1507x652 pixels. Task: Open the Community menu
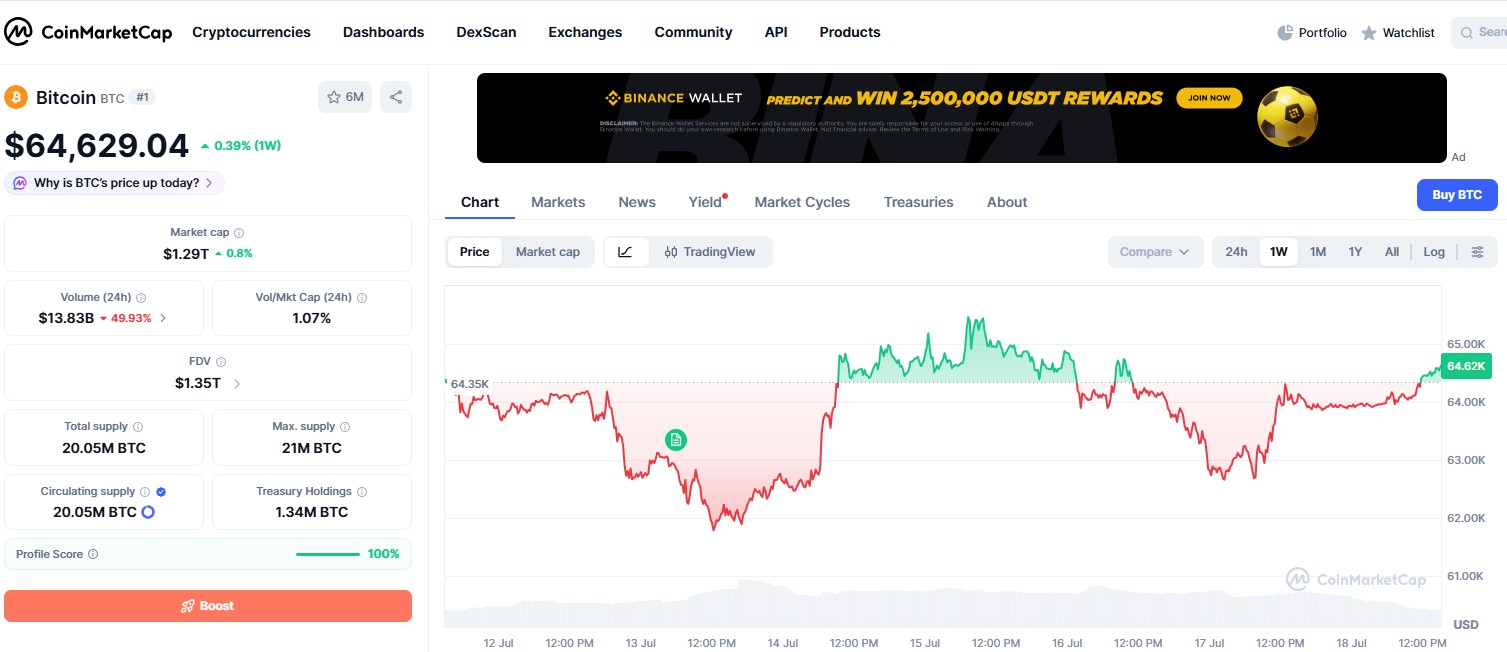[x=693, y=32]
